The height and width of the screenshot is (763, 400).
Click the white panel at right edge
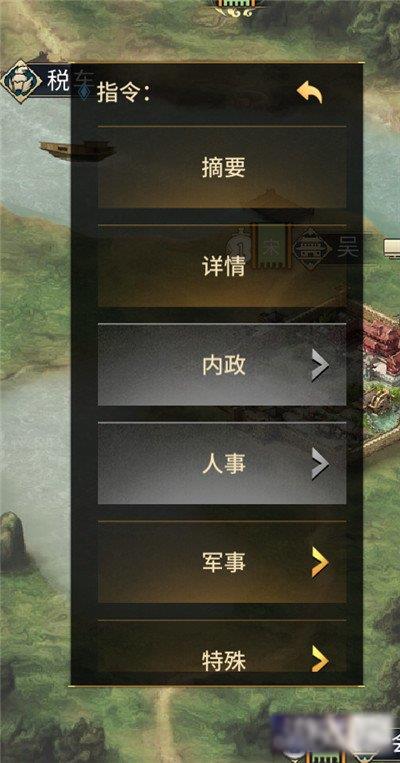tap(392, 246)
